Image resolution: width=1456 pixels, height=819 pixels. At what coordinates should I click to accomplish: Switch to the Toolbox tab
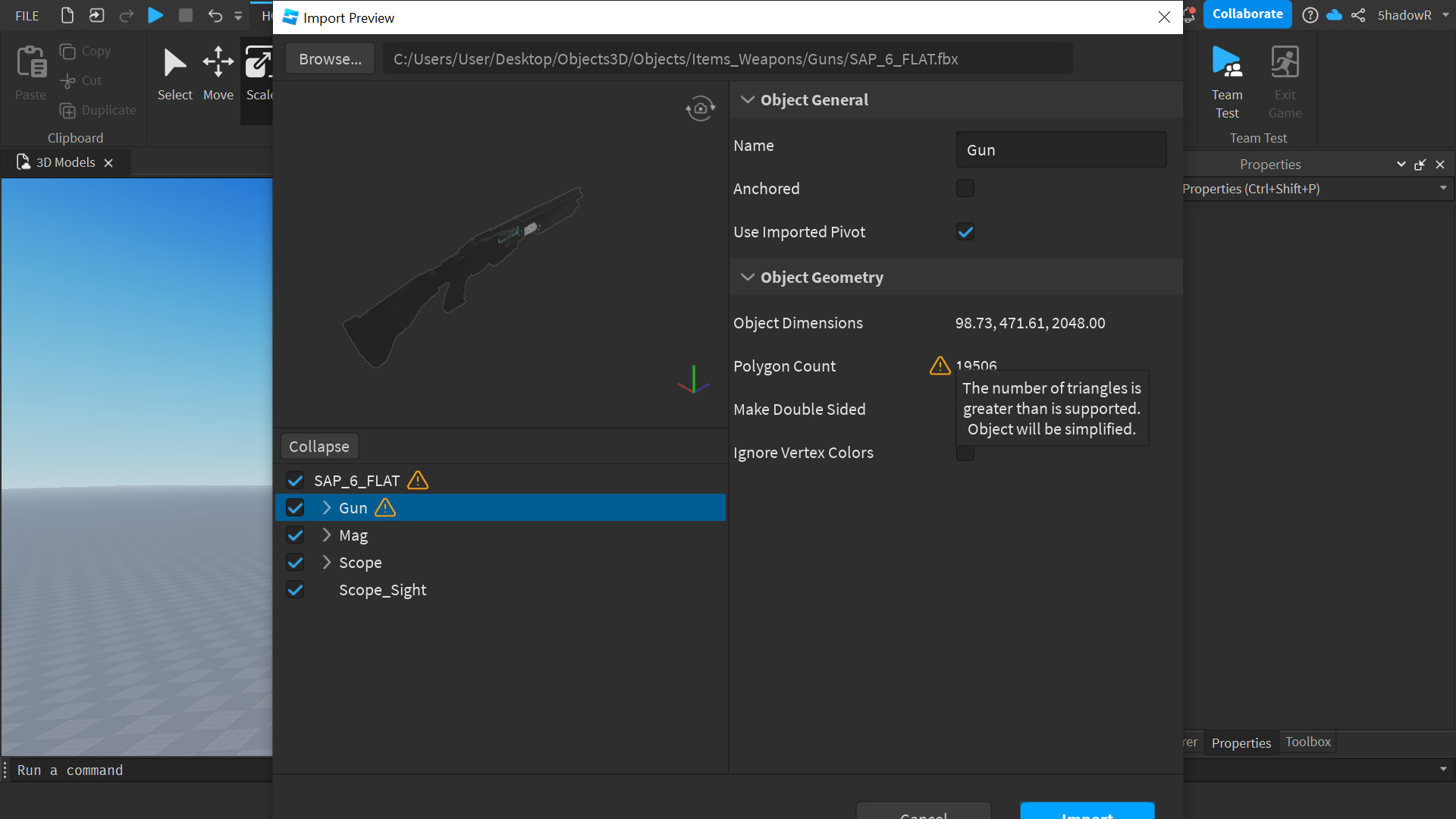pyautogui.click(x=1307, y=742)
